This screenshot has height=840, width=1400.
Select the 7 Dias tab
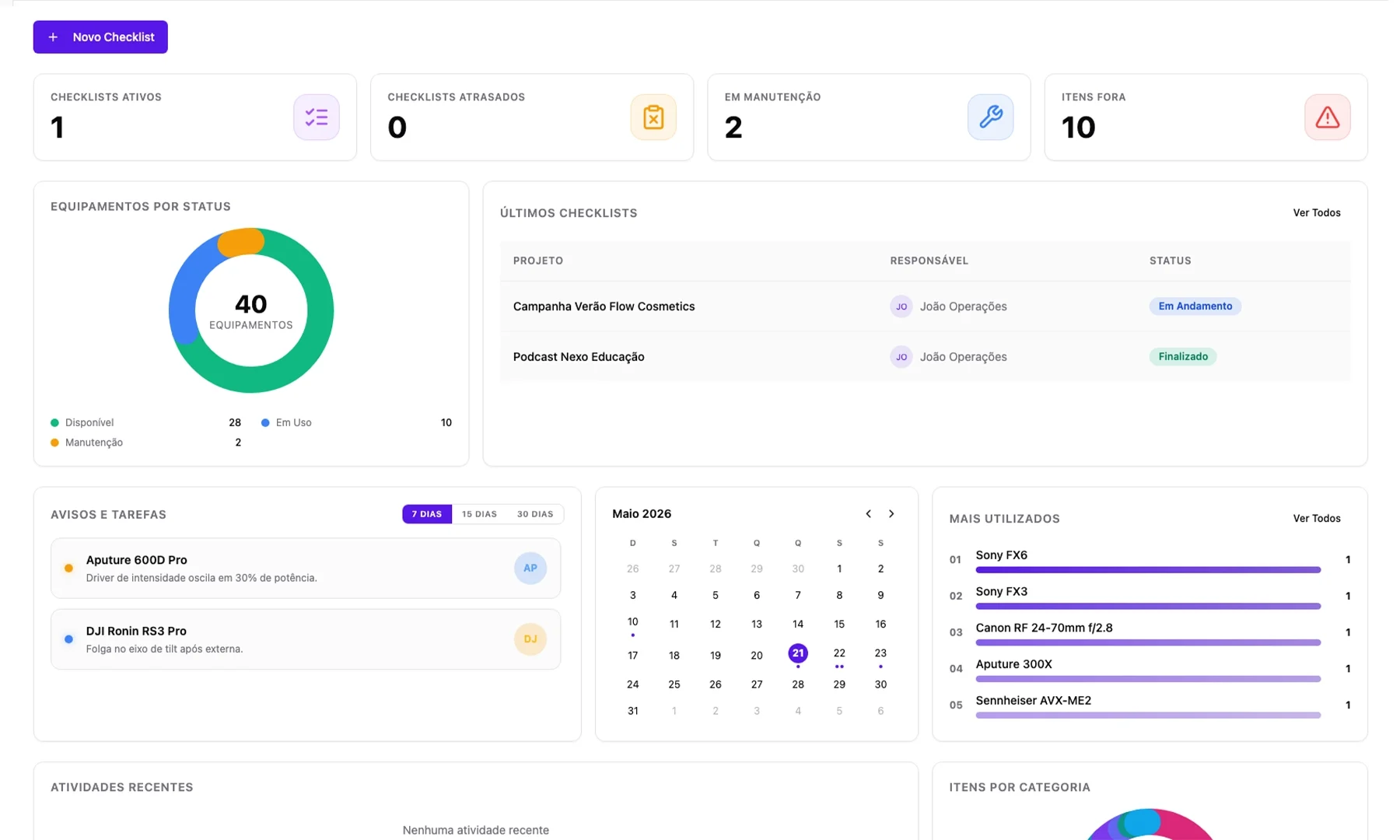tap(427, 514)
